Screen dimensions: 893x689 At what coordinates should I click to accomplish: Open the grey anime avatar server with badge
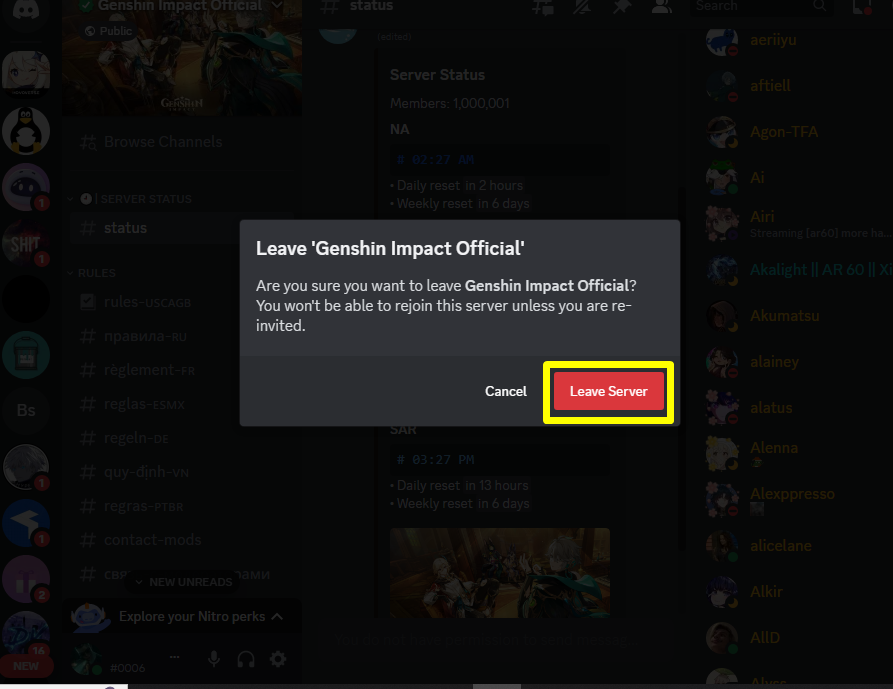tap(26, 467)
